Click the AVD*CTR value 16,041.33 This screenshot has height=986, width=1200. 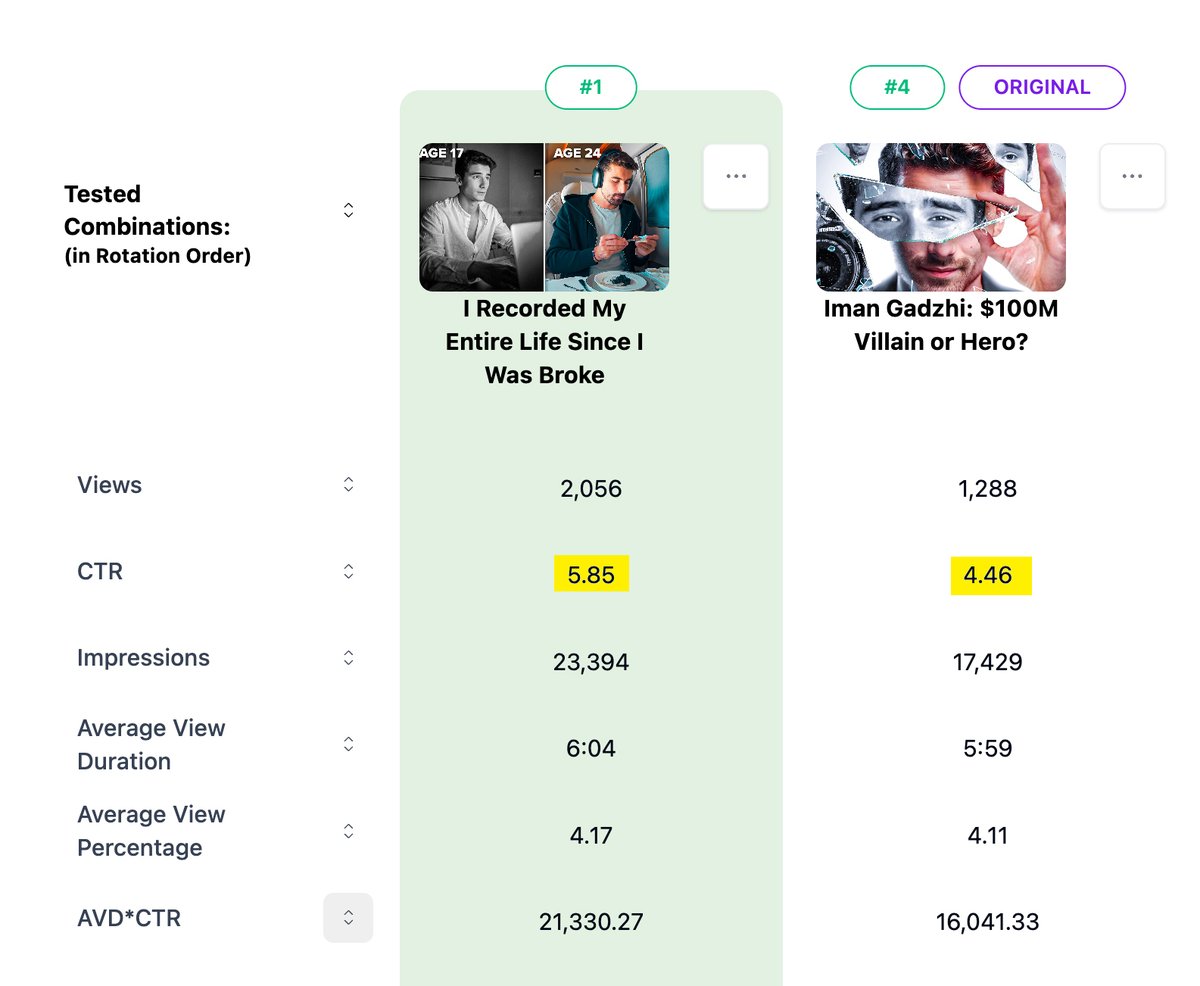(988, 922)
